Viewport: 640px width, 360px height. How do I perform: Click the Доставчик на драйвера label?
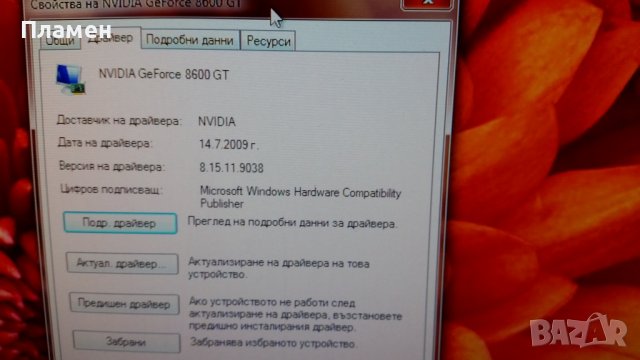point(119,120)
